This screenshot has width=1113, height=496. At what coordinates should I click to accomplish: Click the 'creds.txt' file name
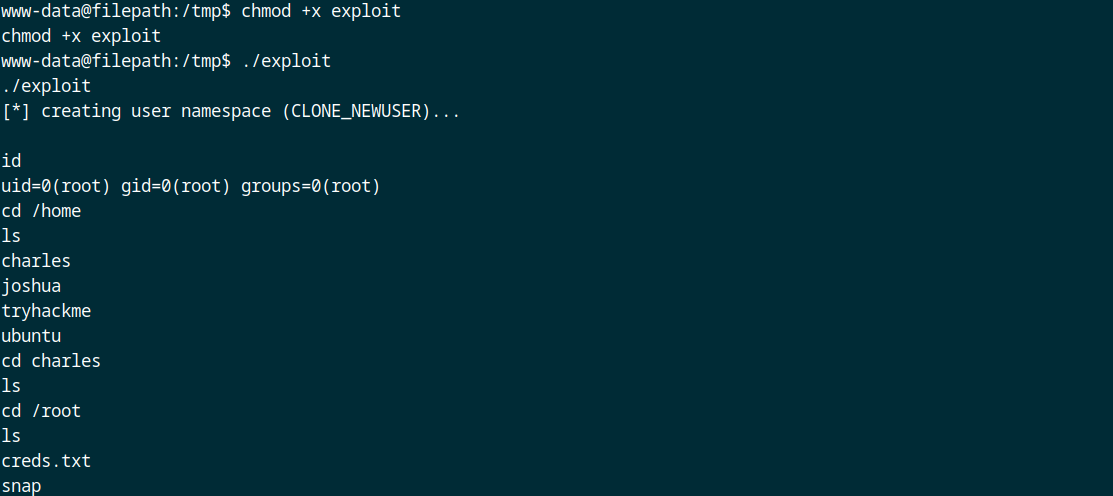tap(46, 461)
